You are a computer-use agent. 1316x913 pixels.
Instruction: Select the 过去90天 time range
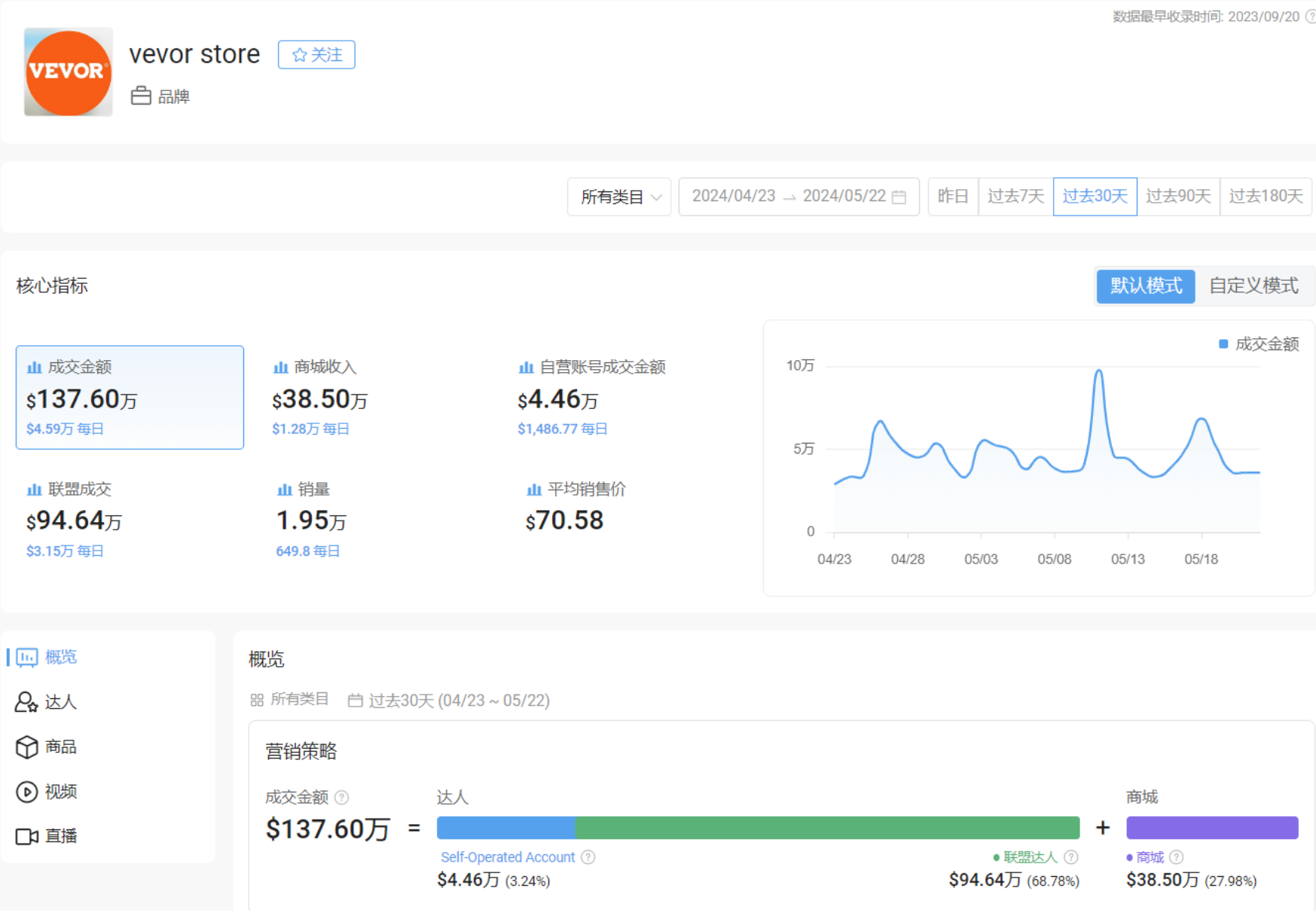click(x=1178, y=197)
